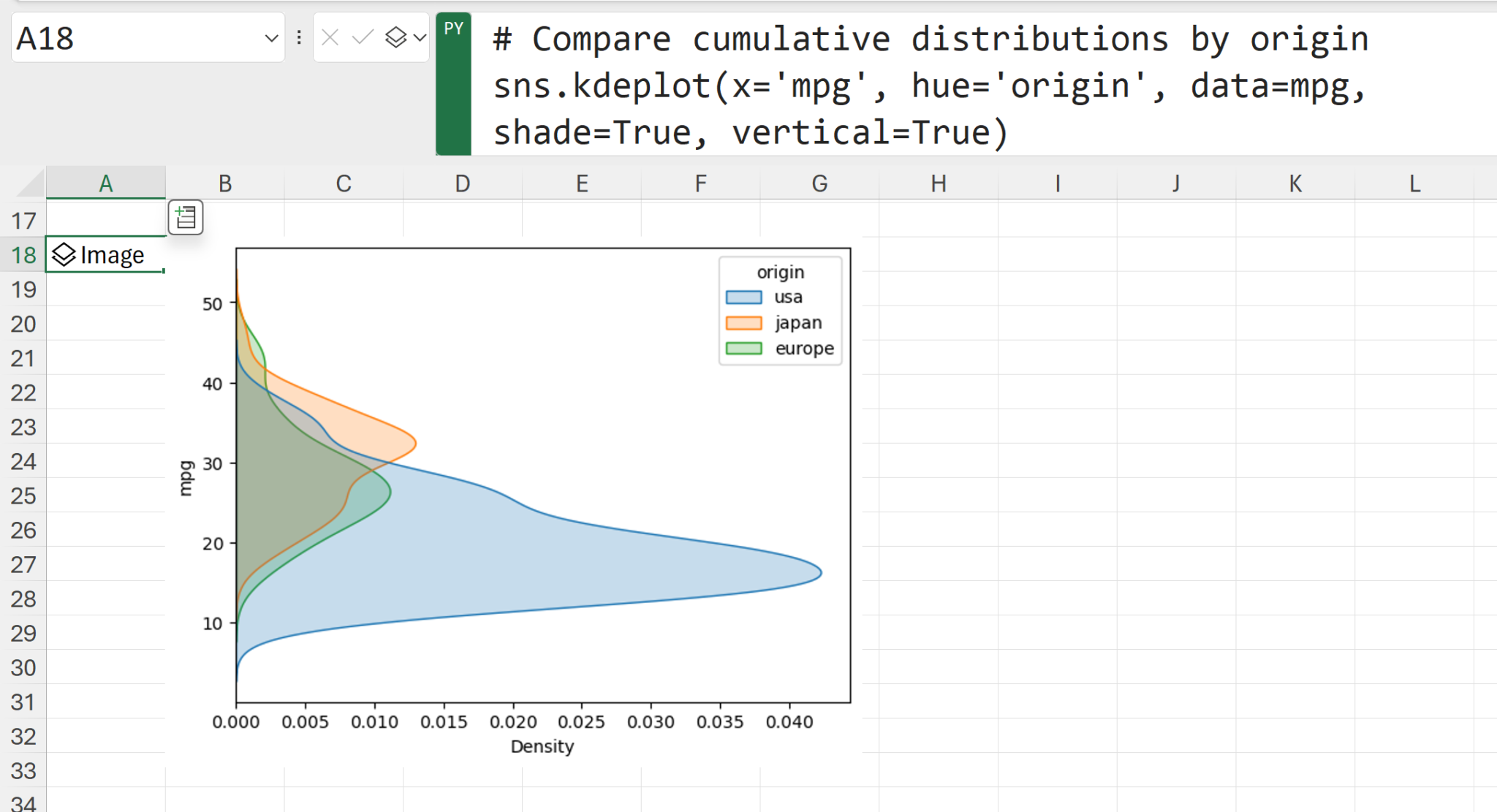The image size is (1497, 812).
Task: Click the cancel X icon in formula bar
Action: [330, 37]
